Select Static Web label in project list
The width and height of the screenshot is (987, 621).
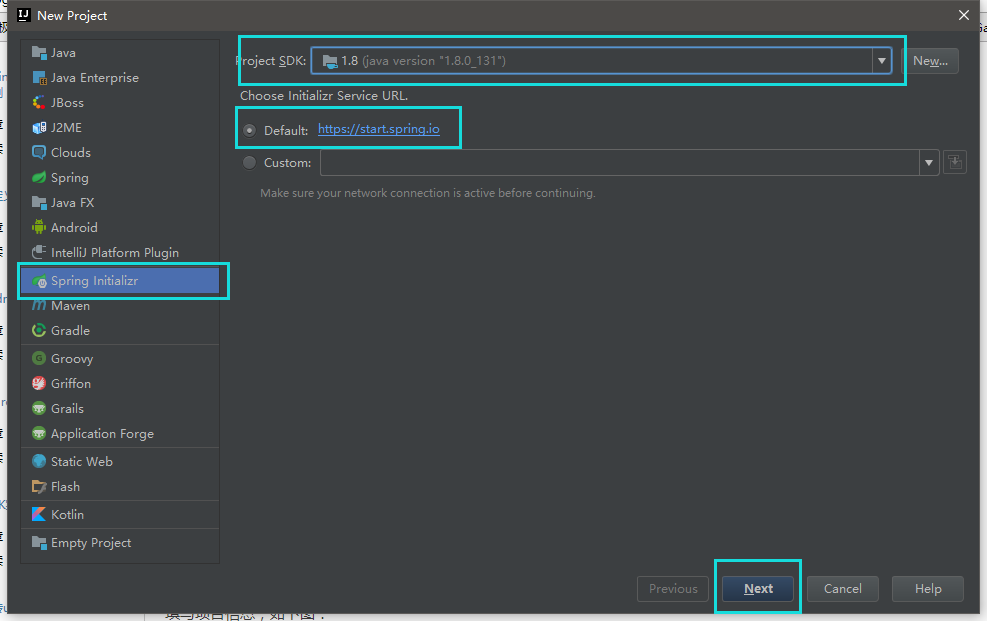pyautogui.click(x=82, y=461)
